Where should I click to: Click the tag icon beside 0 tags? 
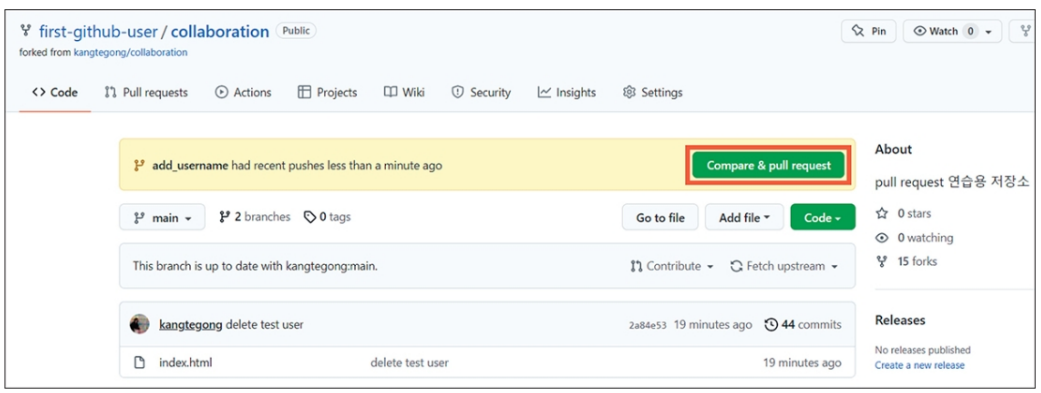(309, 217)
